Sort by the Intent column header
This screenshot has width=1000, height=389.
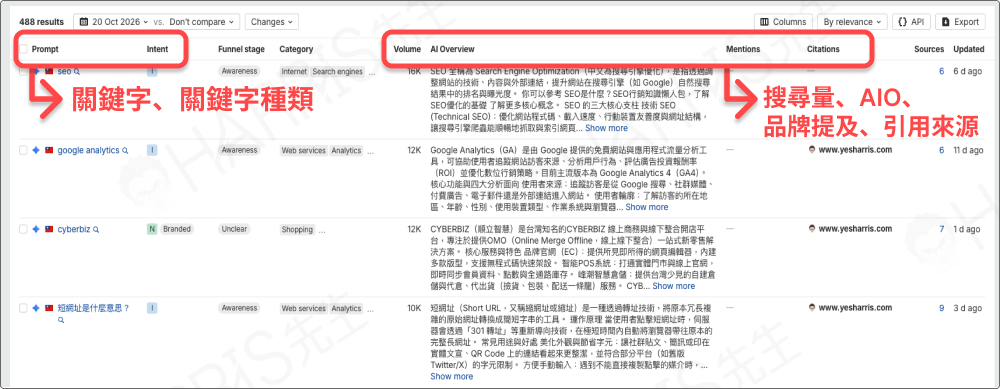click(x=158, y=49)
